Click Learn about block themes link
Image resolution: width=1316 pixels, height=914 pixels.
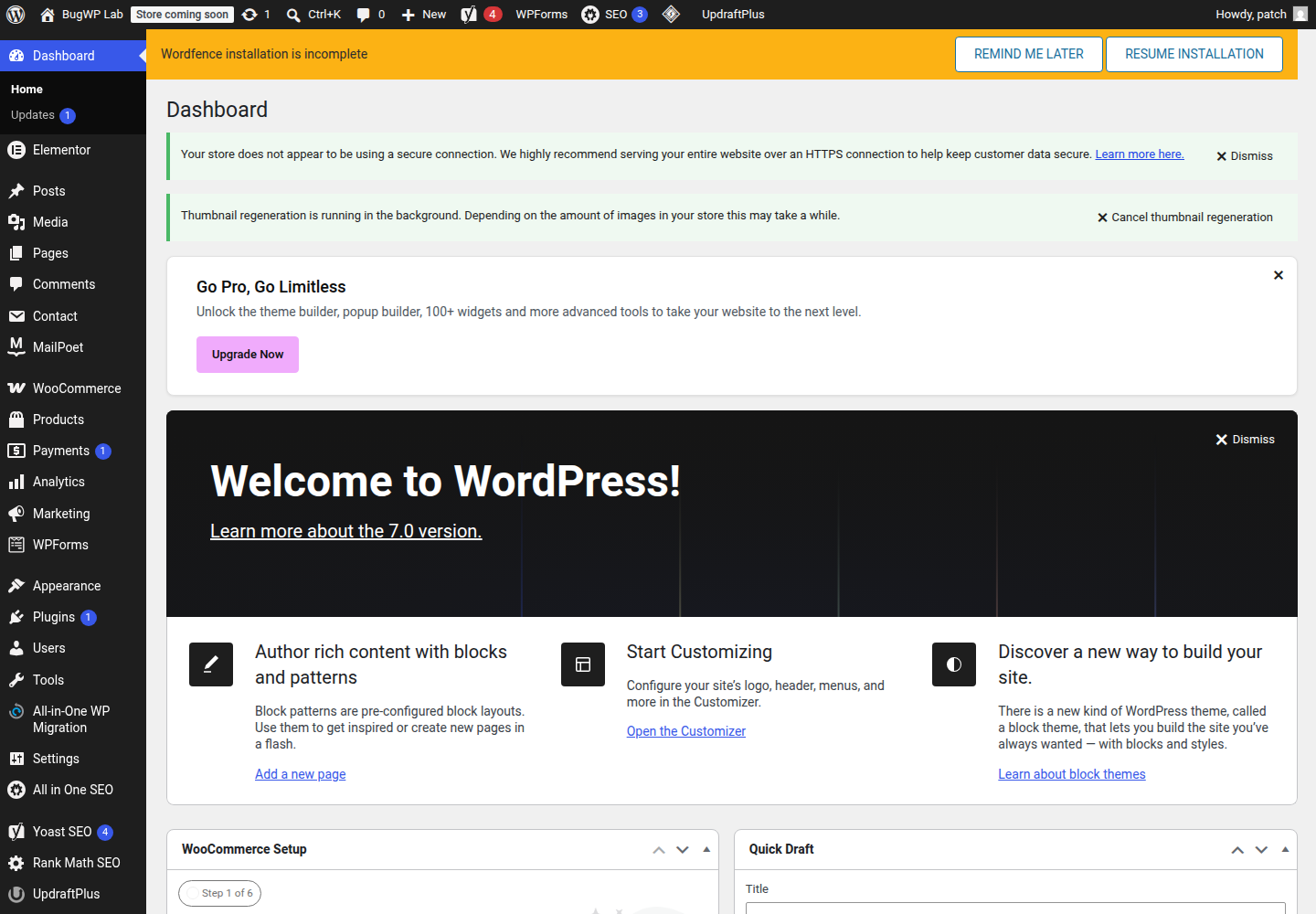coord(1072,774)
